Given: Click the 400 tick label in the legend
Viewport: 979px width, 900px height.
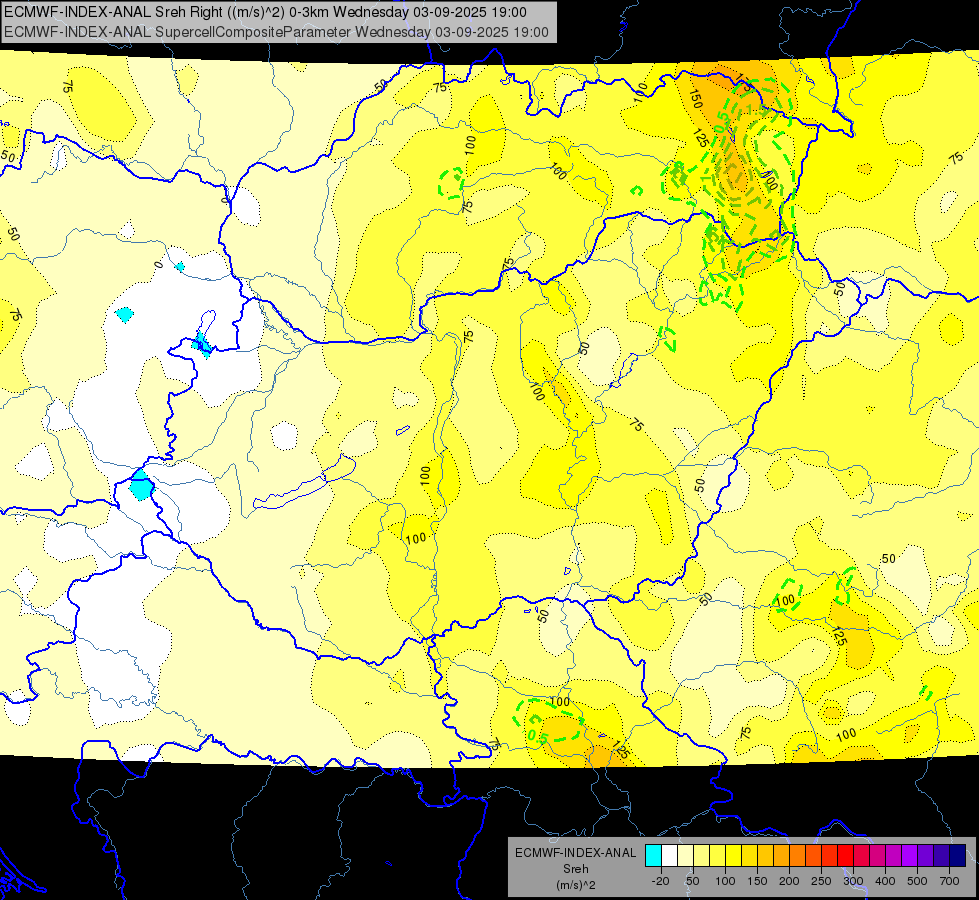Looking at the screenshot, I should [885, 881].
